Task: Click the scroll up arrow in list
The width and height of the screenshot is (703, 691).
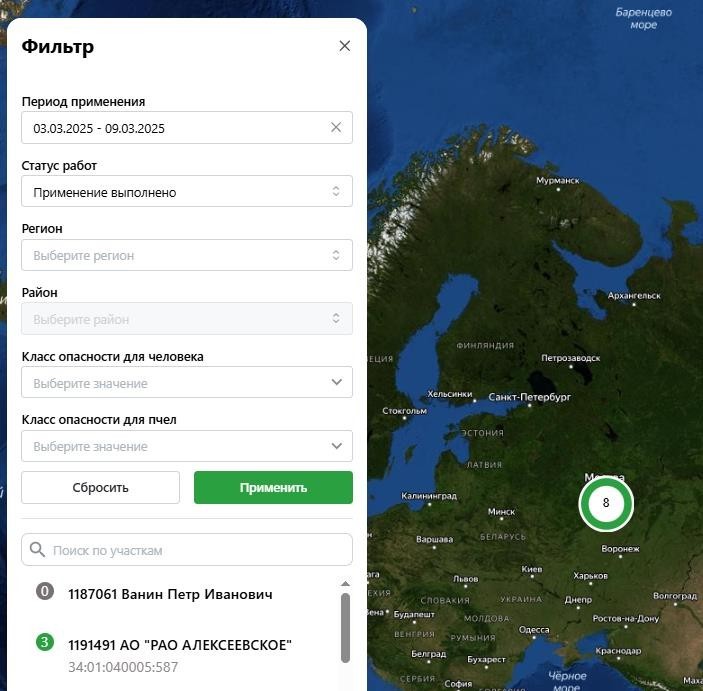Action: tap(346, 584)
